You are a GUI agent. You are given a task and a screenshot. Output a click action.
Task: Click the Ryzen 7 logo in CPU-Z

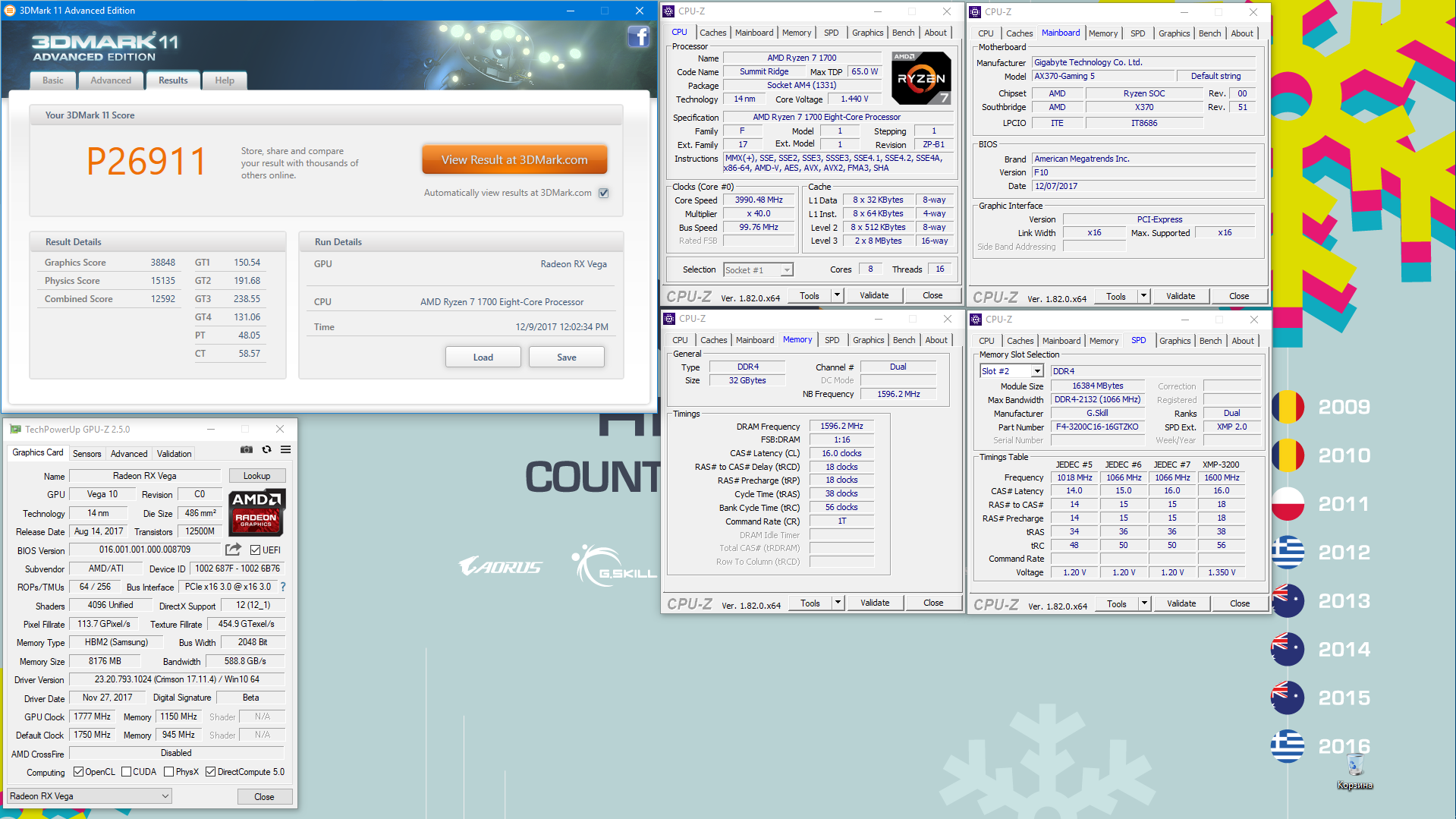(921, 78)
